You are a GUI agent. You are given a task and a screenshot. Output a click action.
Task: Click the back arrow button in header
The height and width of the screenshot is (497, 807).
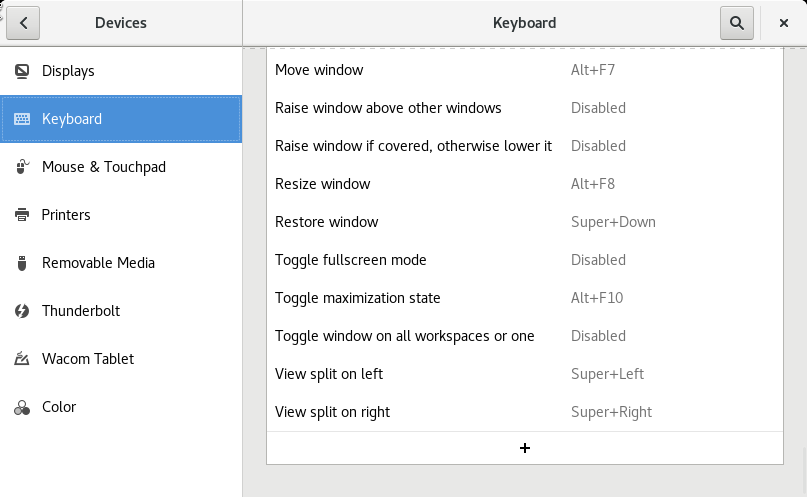click(x=23, y=23)
